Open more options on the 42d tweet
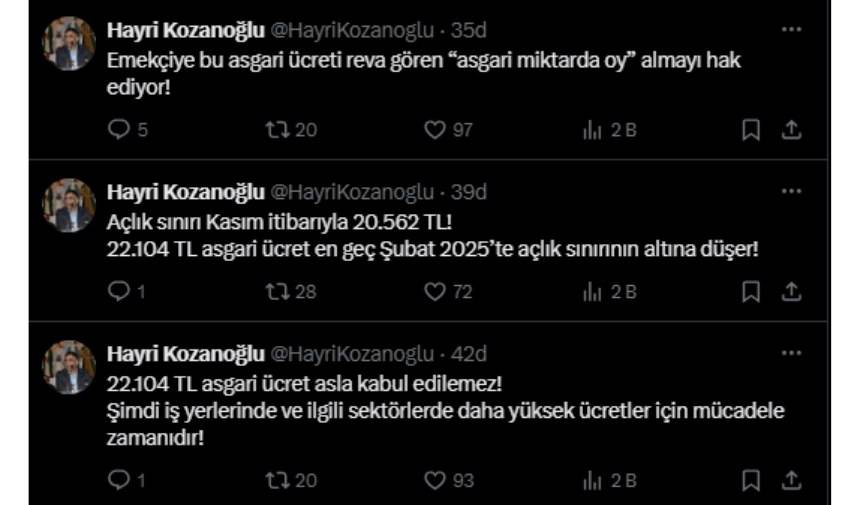 pos(791,353)
